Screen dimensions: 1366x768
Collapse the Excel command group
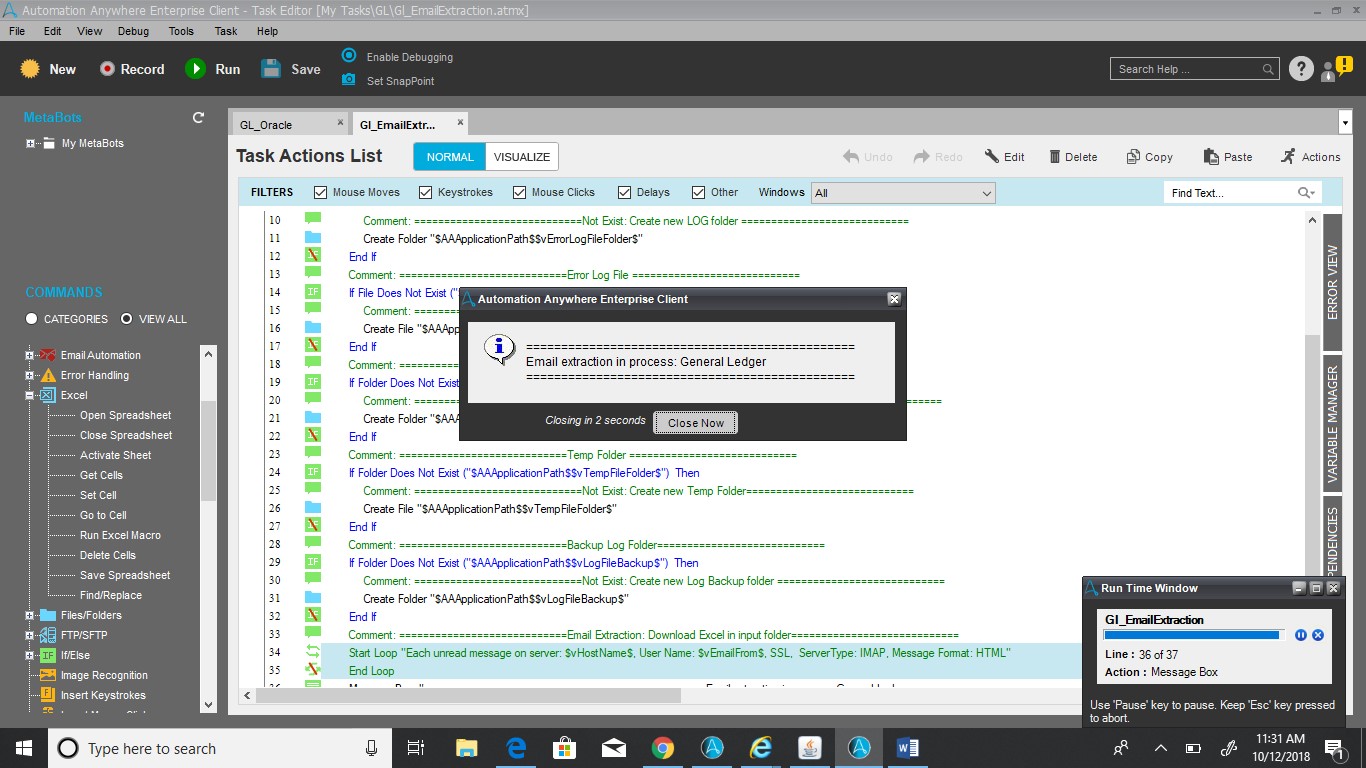click(x=31, y=395)
